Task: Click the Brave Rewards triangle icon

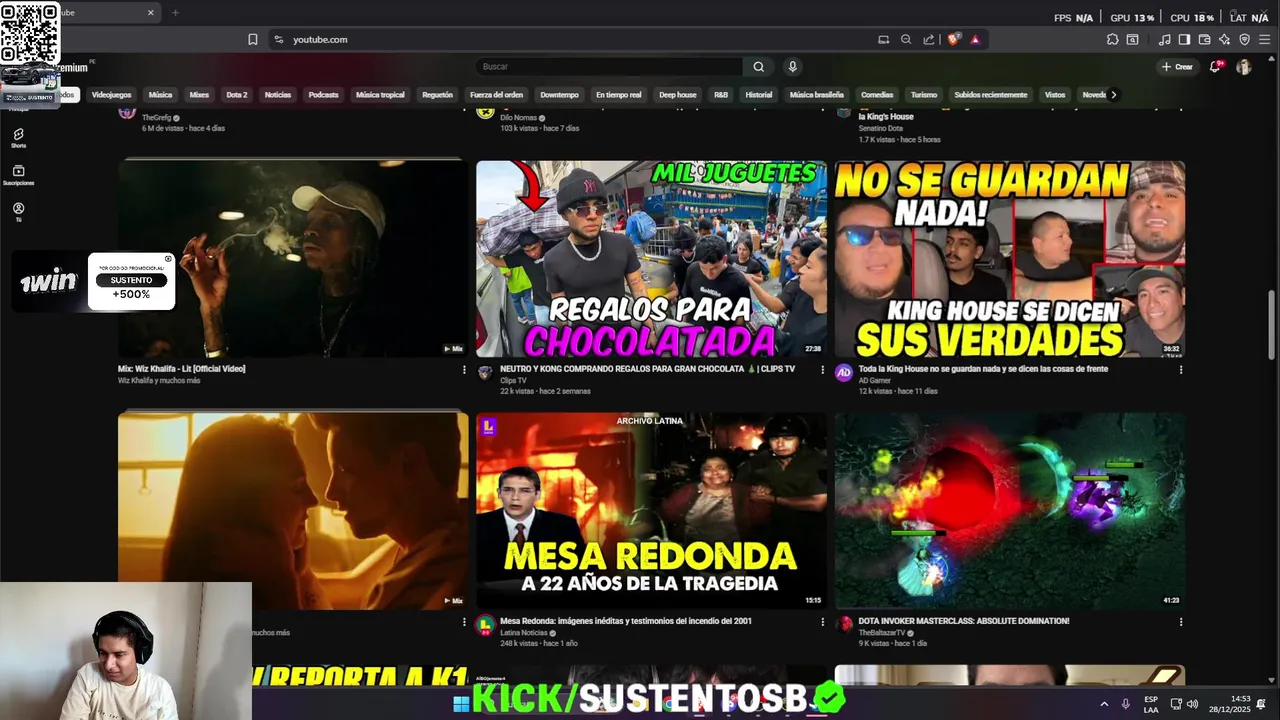Action: coord(975,40)
